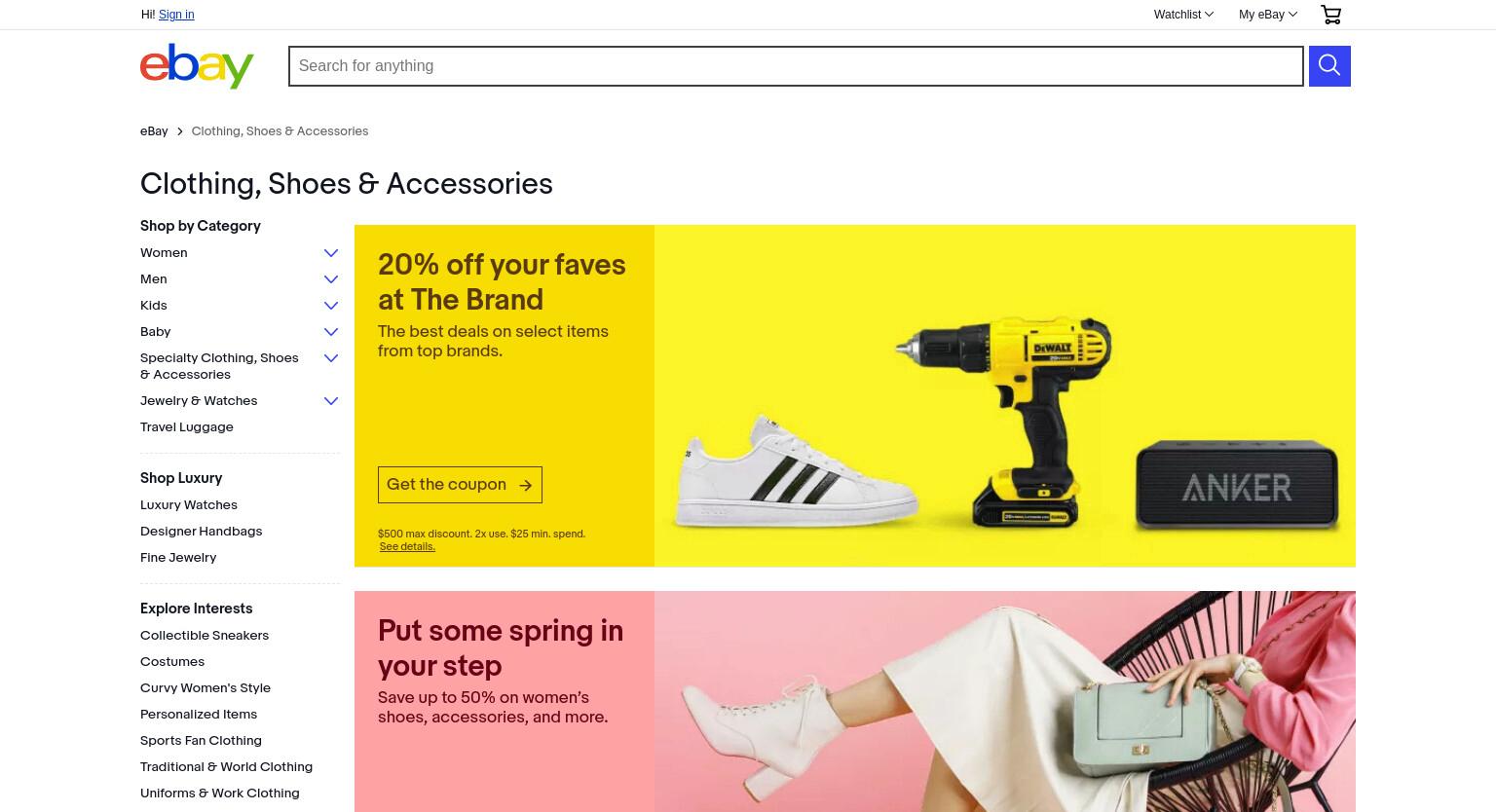Click the eBay breadcrumb link
This screenshot has height=812, width=1496.
pos(154,131)
